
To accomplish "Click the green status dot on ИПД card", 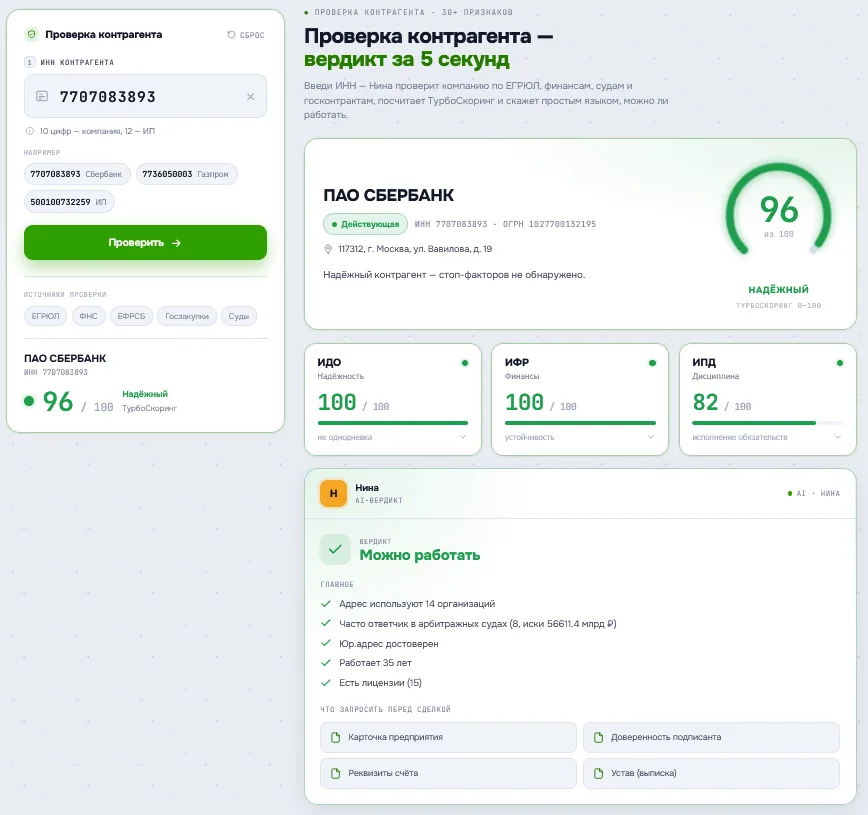I will click(x=840, y=363).
